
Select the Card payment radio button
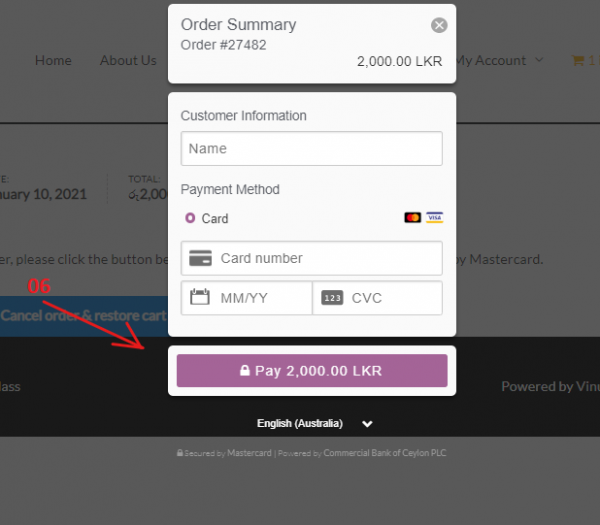click(190, 218)
